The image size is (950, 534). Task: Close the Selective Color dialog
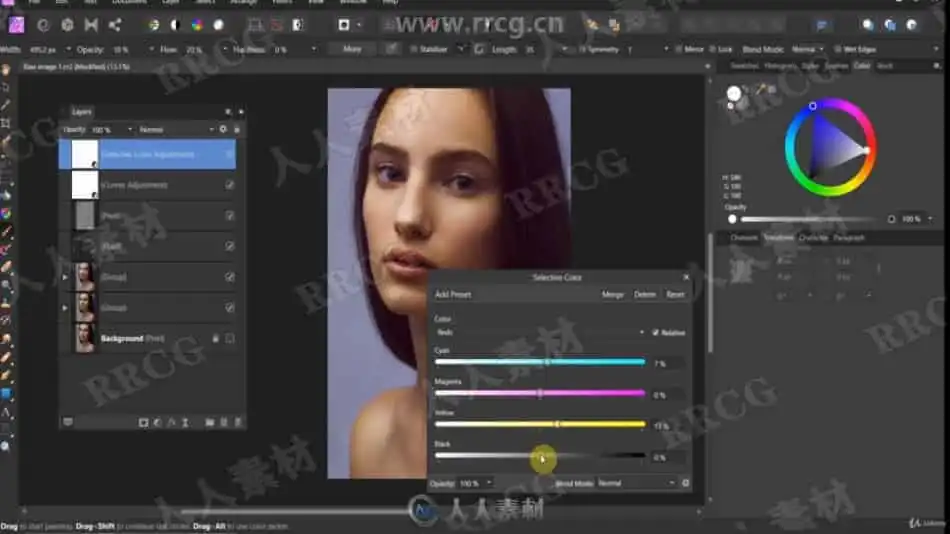click(x=686, y=277)
